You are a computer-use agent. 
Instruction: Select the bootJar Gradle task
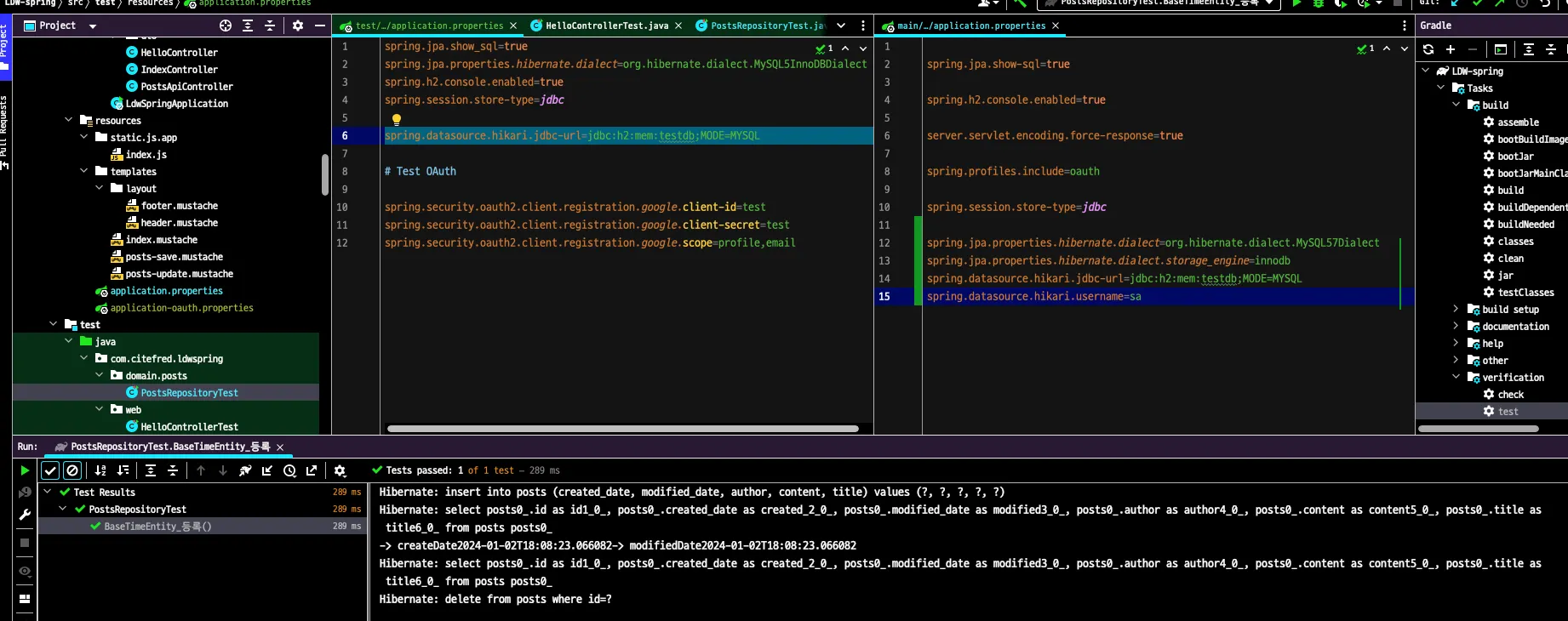pos(1515,157)
